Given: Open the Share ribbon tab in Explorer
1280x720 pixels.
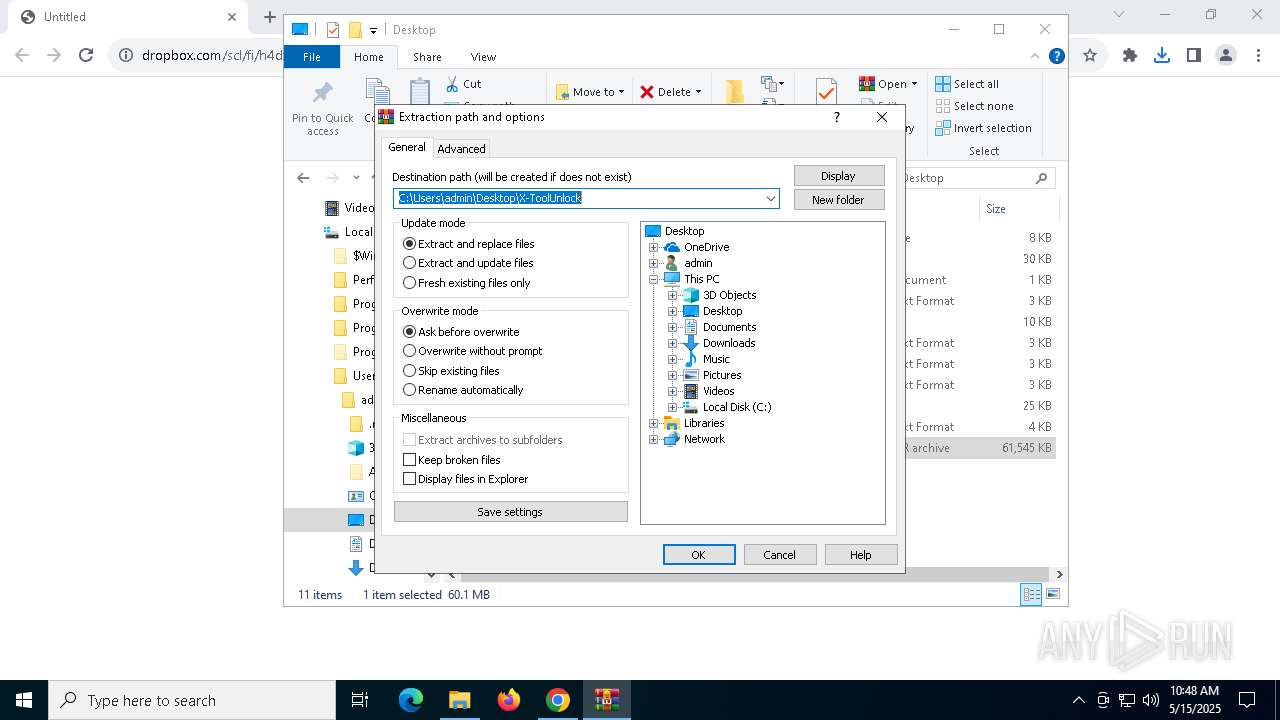Looking at the screenshot, I should (427, 57).
